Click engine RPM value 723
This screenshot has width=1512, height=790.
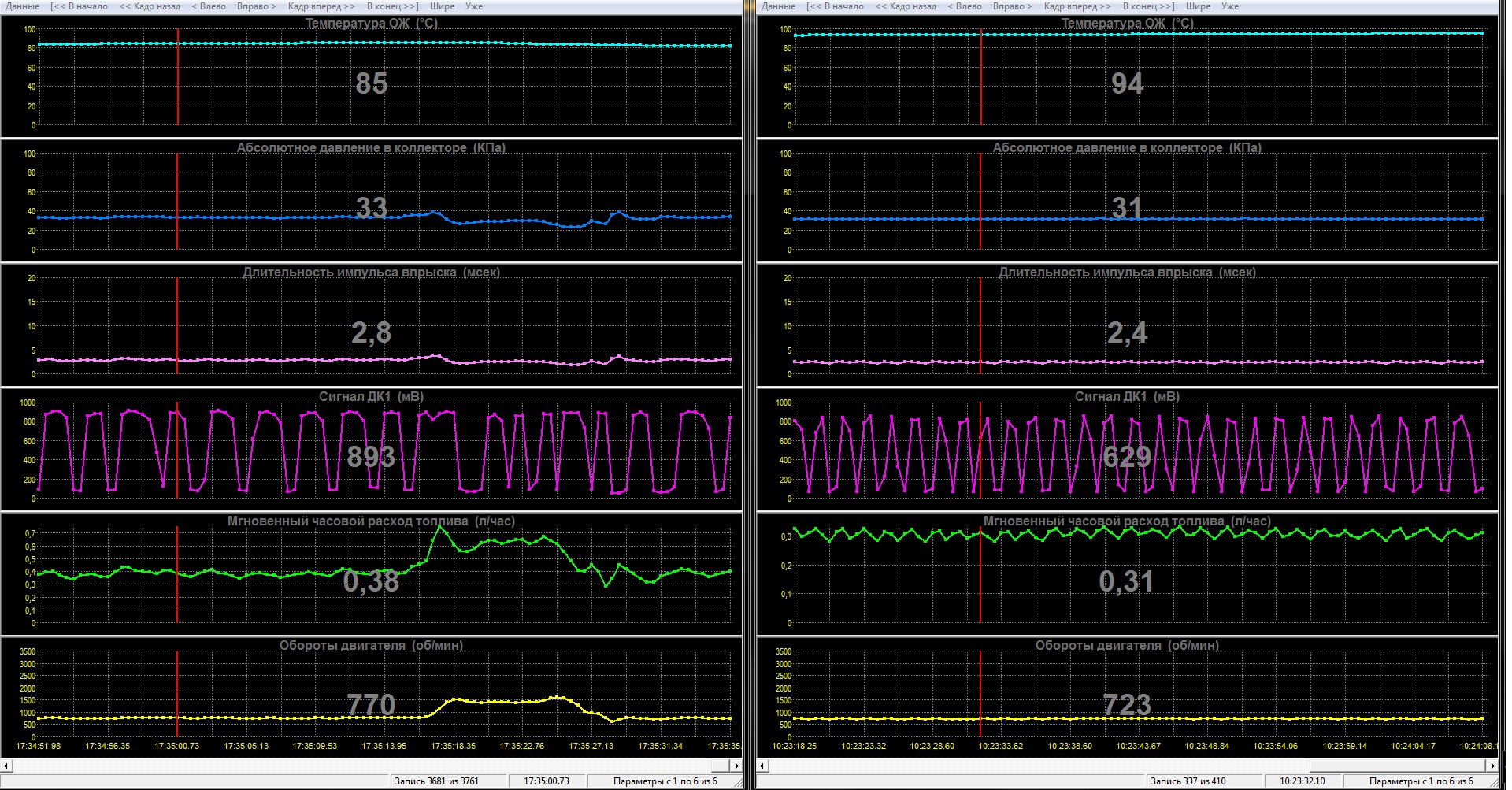tap(1127, 705)
